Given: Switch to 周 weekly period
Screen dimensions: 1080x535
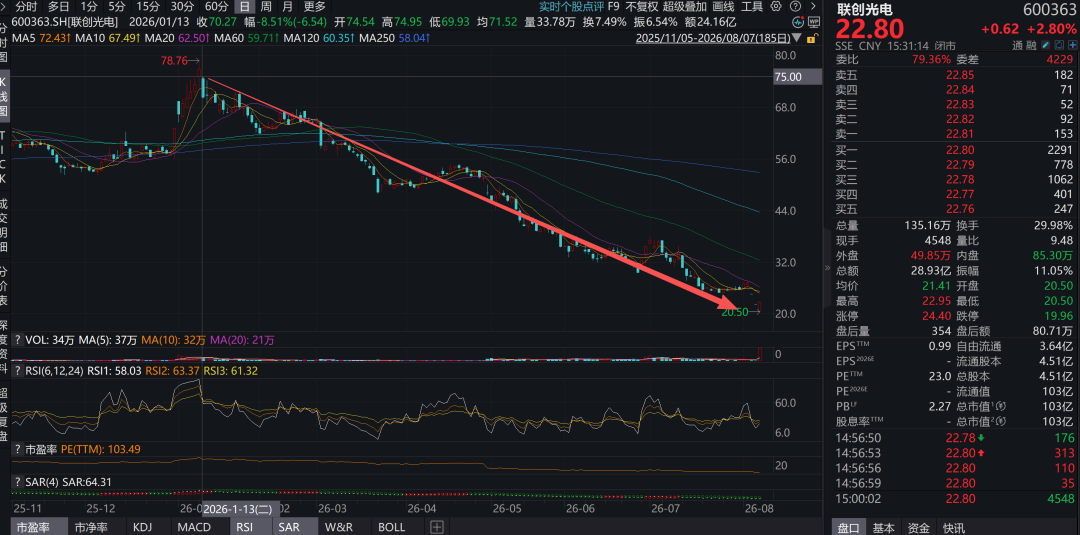Looking at the screenshot, I should coord(265,6).
